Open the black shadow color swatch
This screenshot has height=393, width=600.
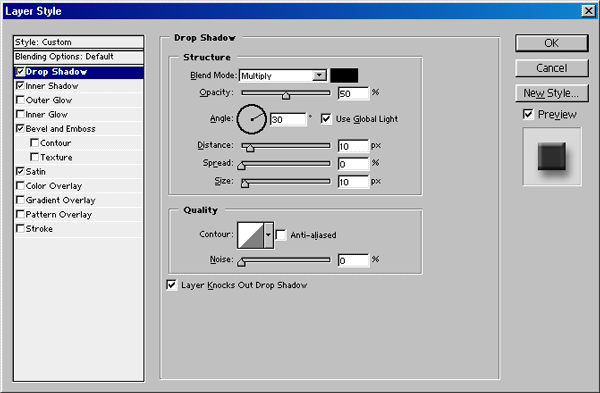(344, 75)
